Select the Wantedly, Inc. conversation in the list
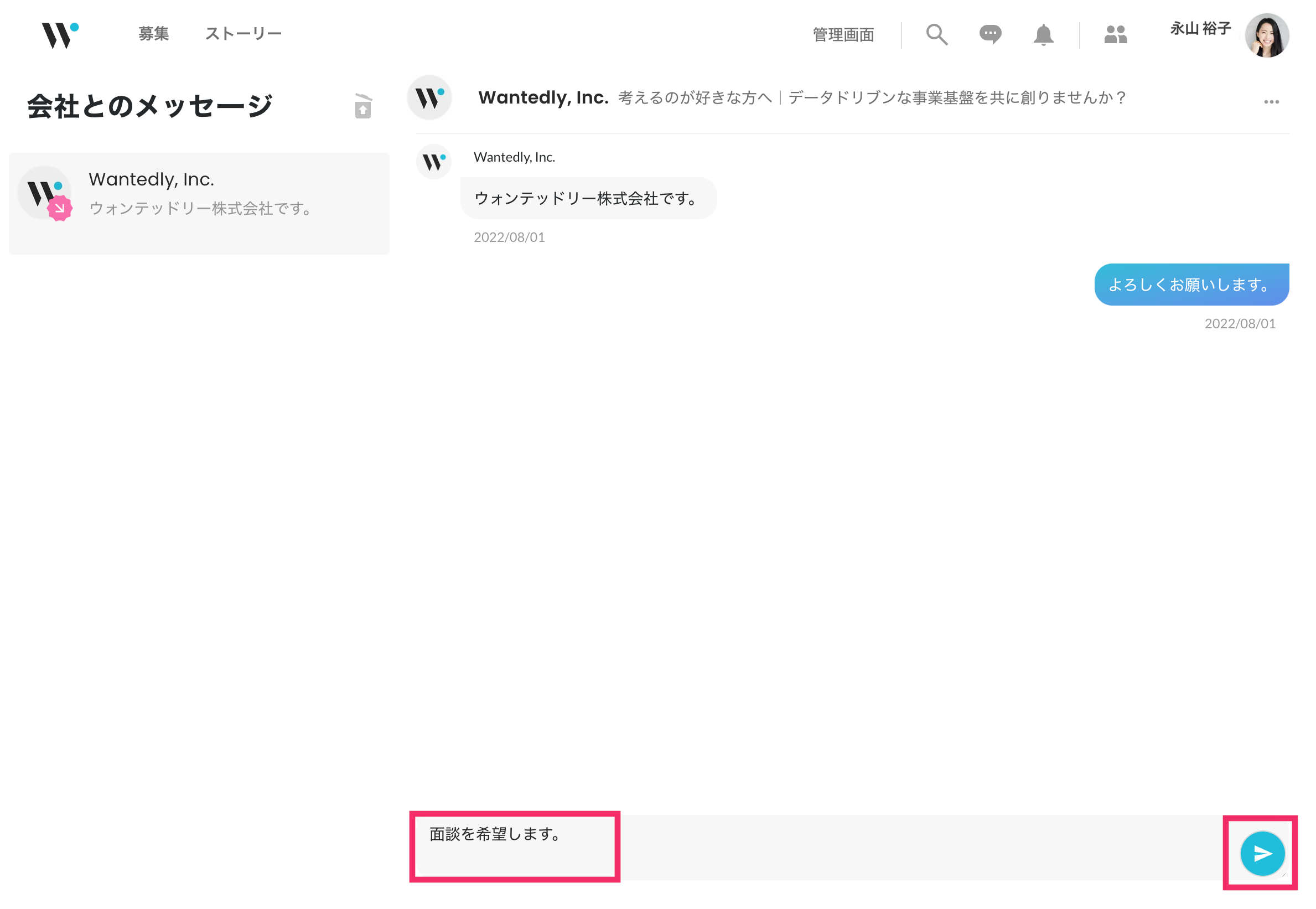1316x909 pixels. point(199,203)
